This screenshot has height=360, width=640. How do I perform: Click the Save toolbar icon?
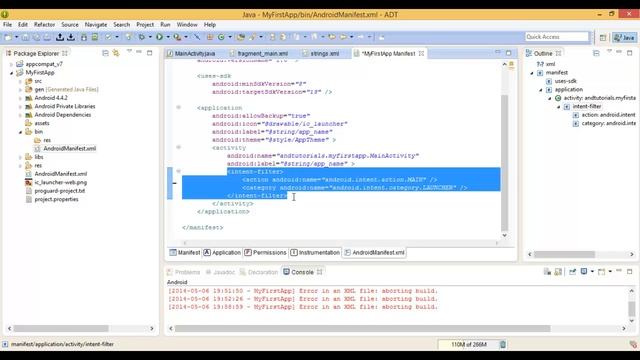[25, 37]
